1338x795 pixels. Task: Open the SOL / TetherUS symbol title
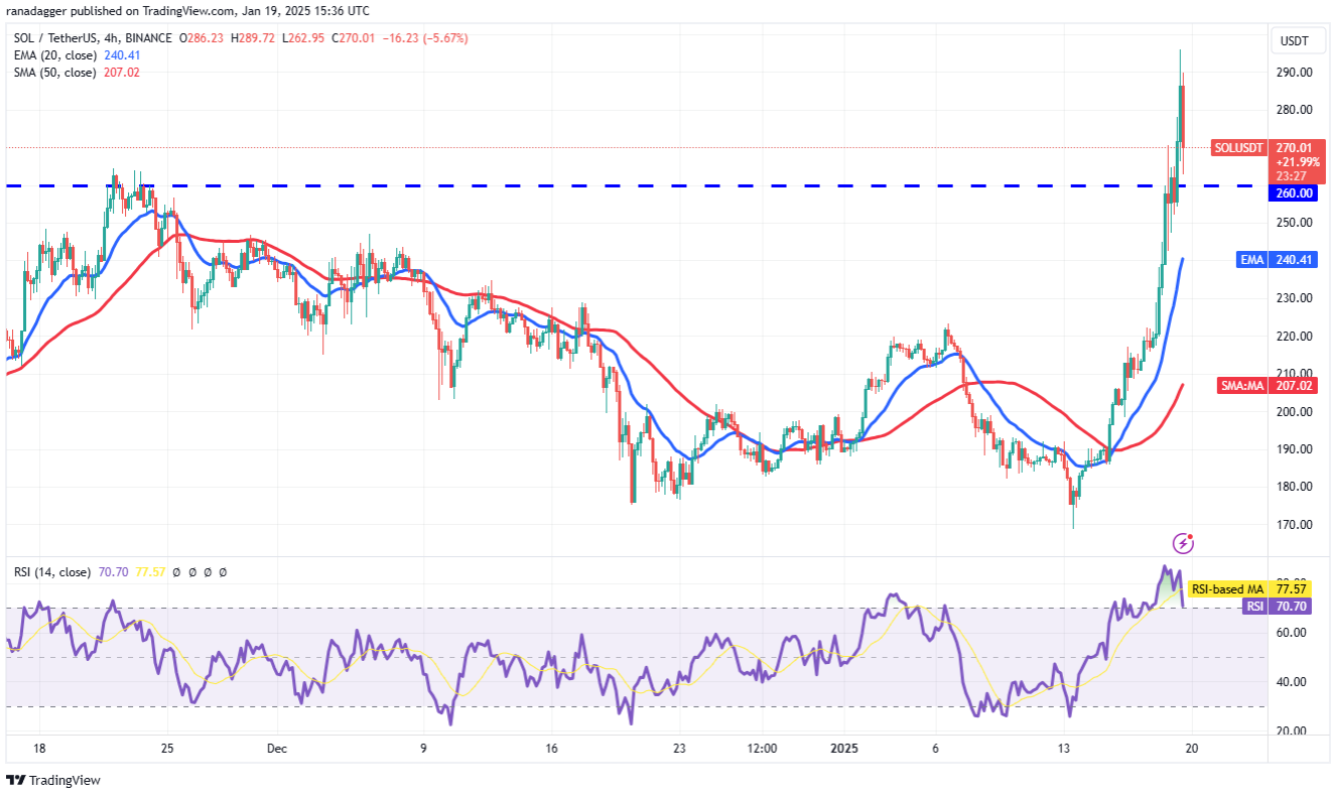pyautogui.click(x=54, y=39)
